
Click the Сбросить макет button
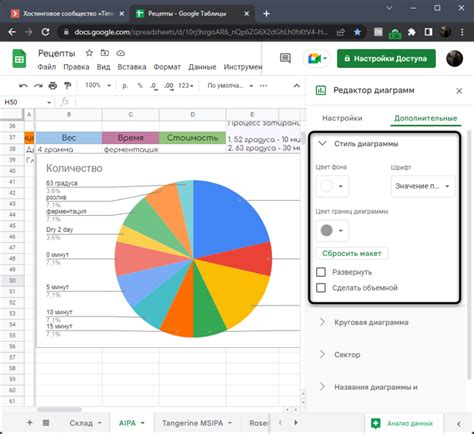click(x=352, y=253)
